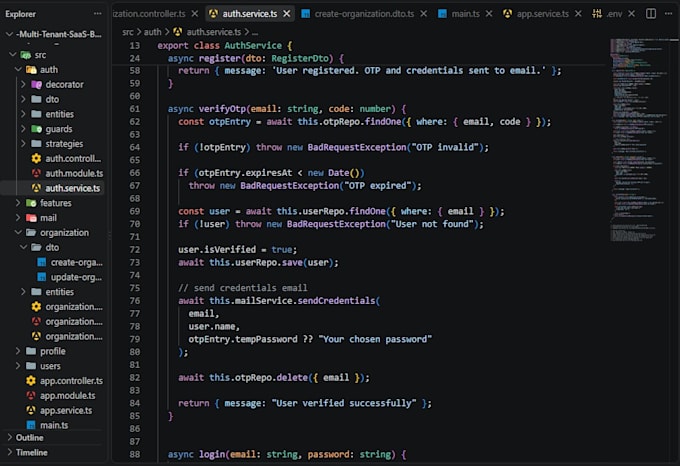Close the auth.service.ts tab
Viewport: 680px width, 466px height.
coord(287,14)
